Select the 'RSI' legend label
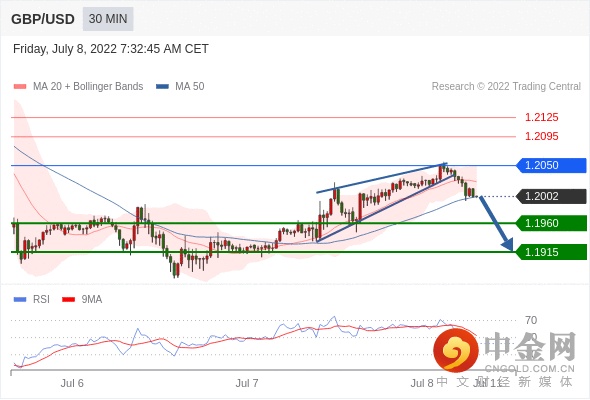Screen dimensions: 590x400 [x=41, y=300]
